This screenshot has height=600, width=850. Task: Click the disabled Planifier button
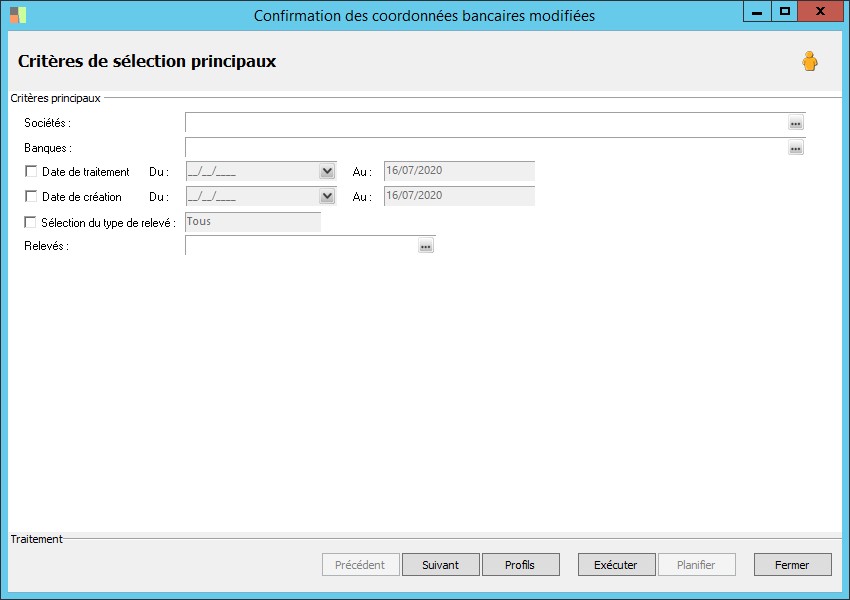[x=697, y=565]
